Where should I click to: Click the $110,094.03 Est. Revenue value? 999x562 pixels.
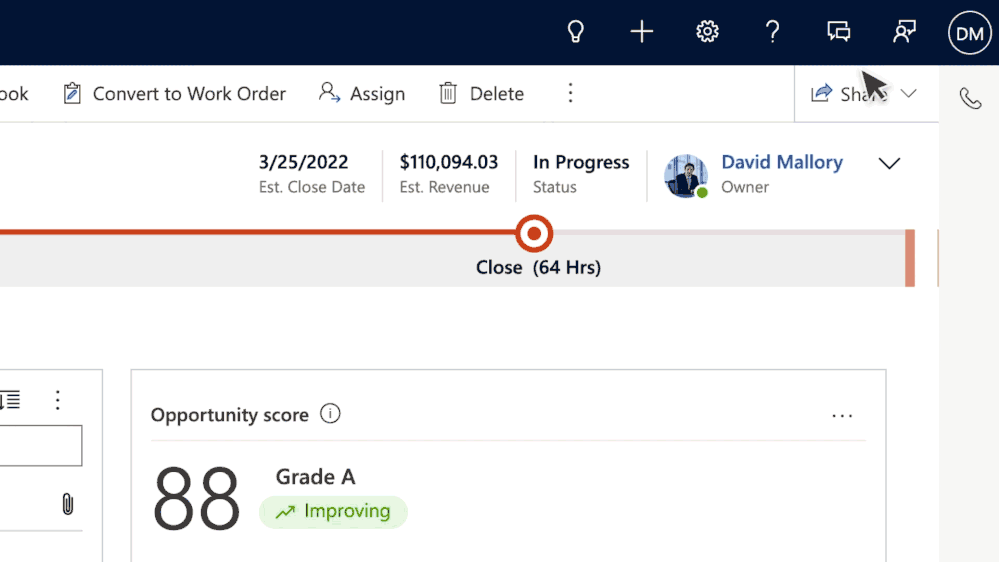point(449,162)
